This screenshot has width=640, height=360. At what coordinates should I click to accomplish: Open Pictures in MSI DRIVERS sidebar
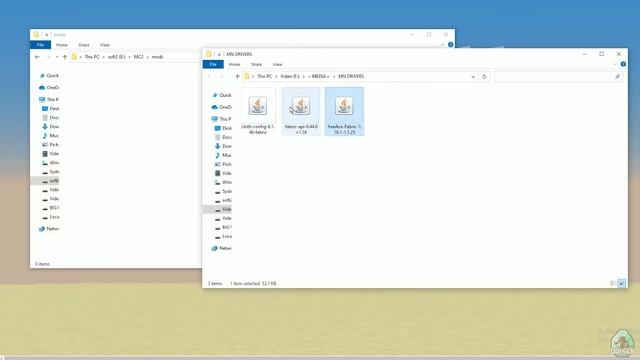[224, 164]
